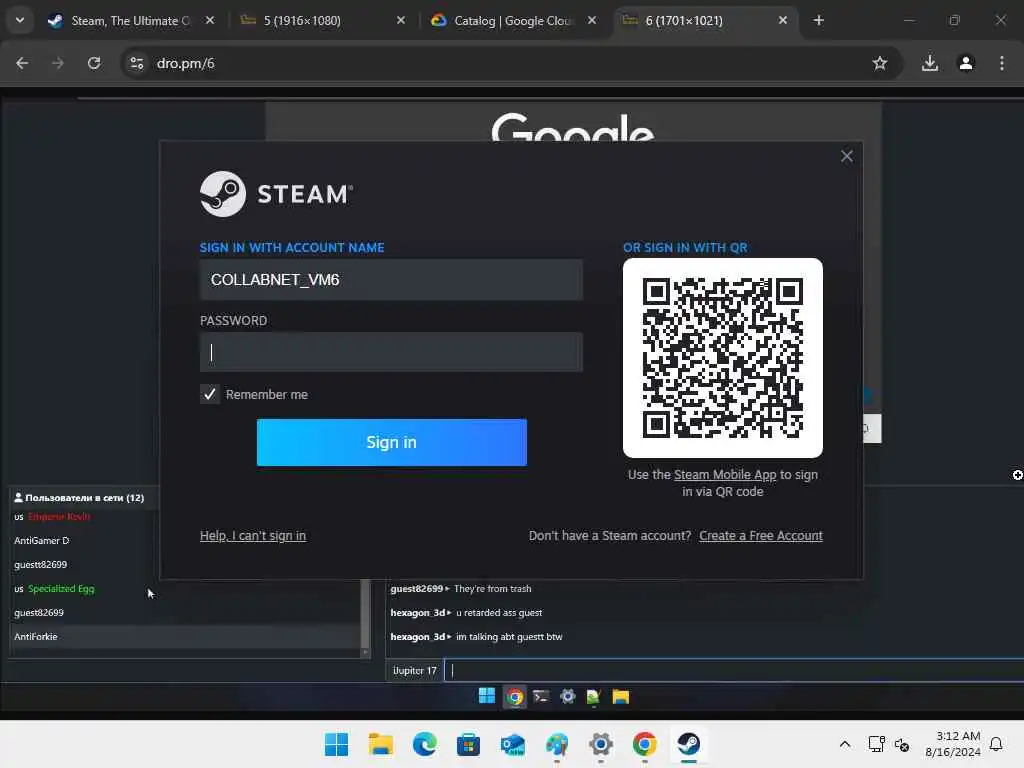
Task: Click the muted volume tray icon
Action: point(903,744)
